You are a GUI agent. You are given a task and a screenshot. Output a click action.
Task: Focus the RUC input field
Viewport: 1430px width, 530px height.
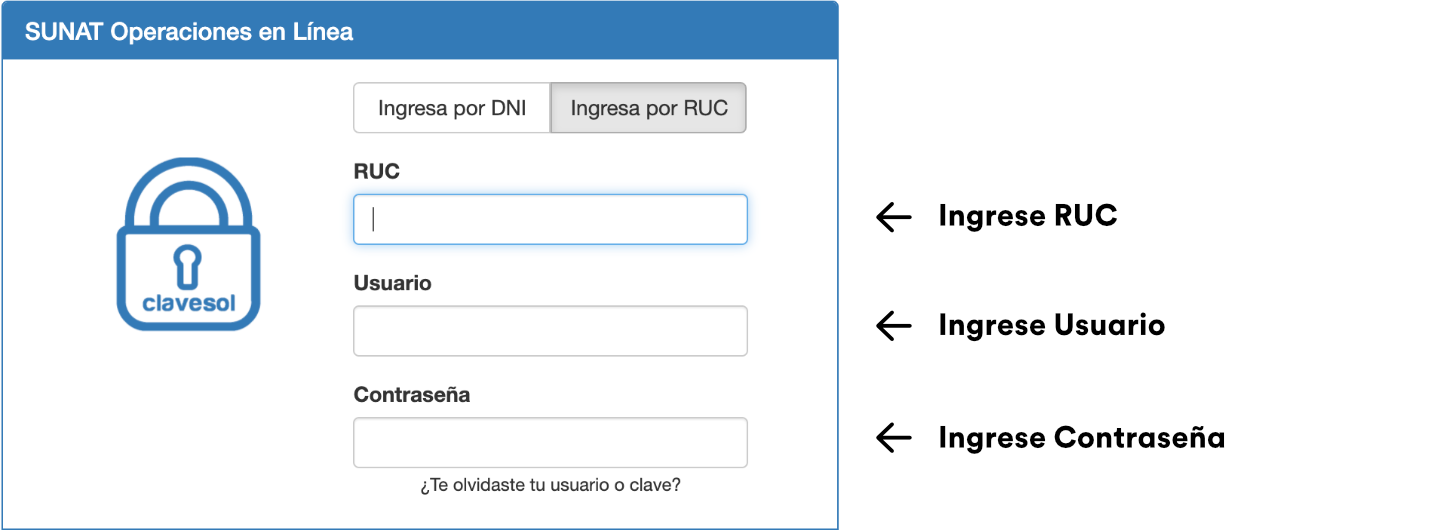550,219
